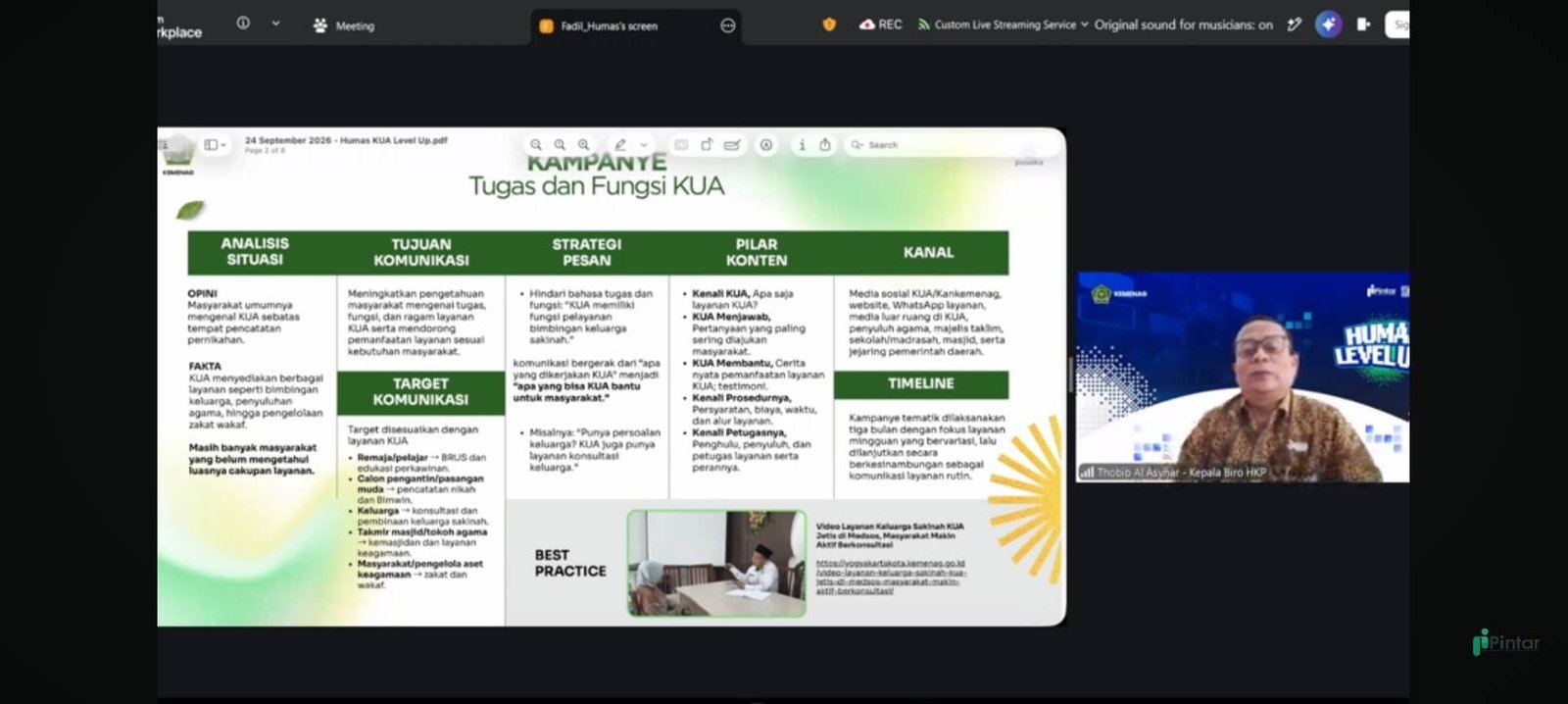Click the PILAR KONTEN header

(756, 252)
